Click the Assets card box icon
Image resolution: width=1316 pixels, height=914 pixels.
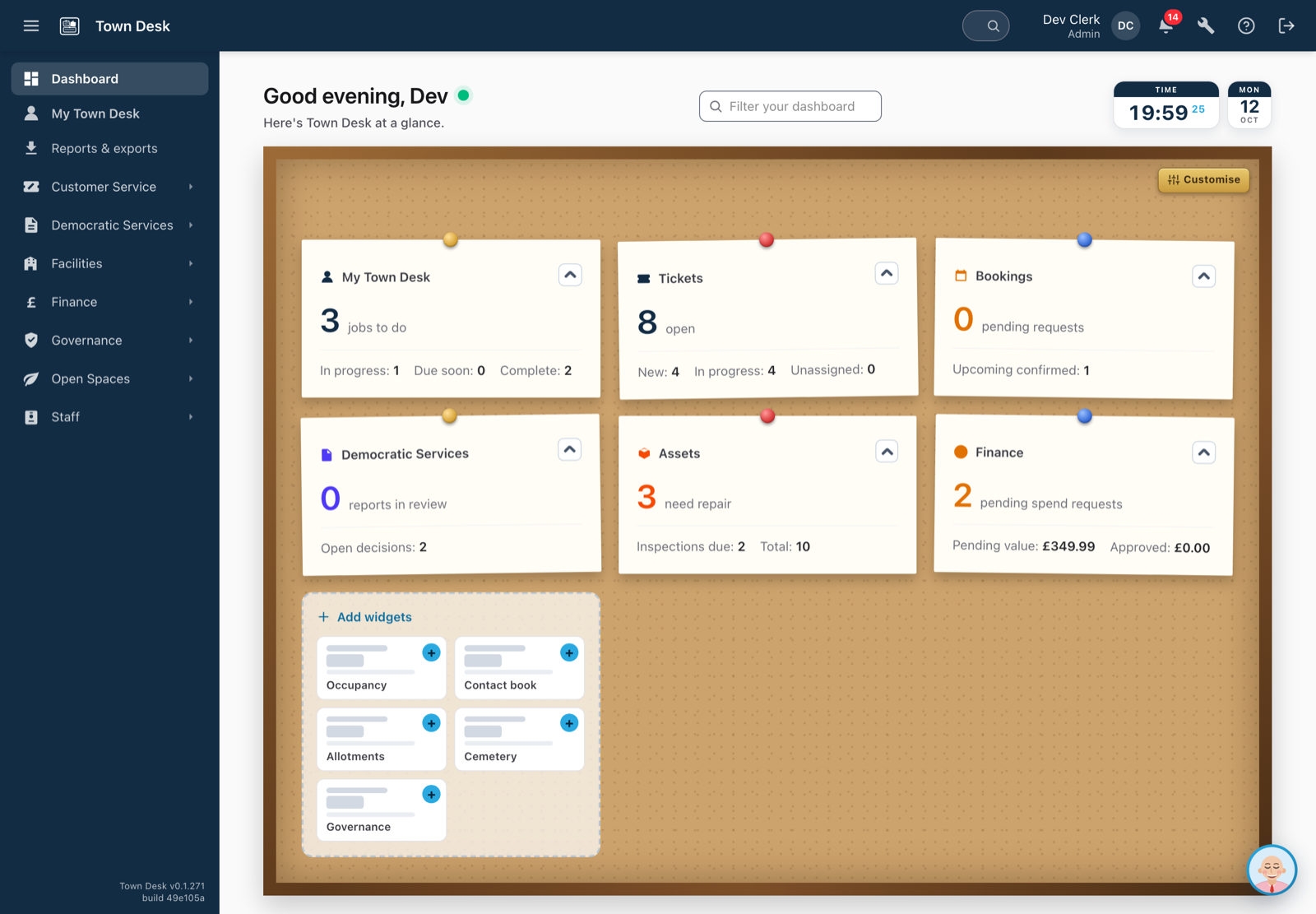point(644,453)
